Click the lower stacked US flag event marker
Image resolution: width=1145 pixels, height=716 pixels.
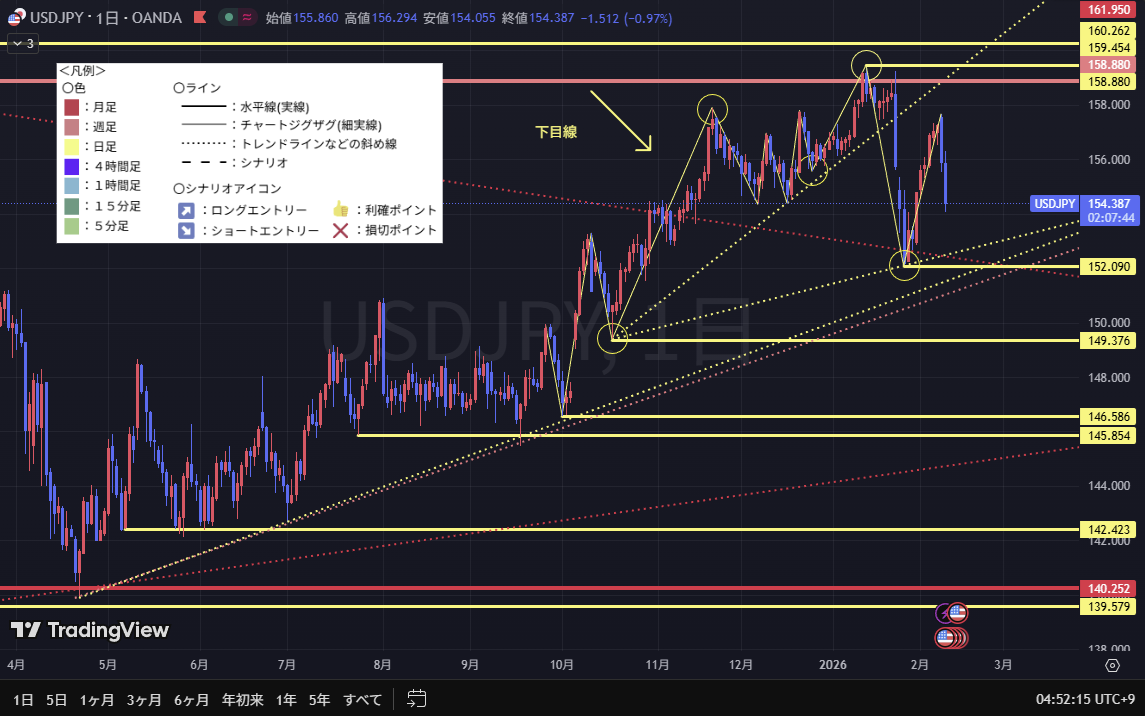point(946,637)
